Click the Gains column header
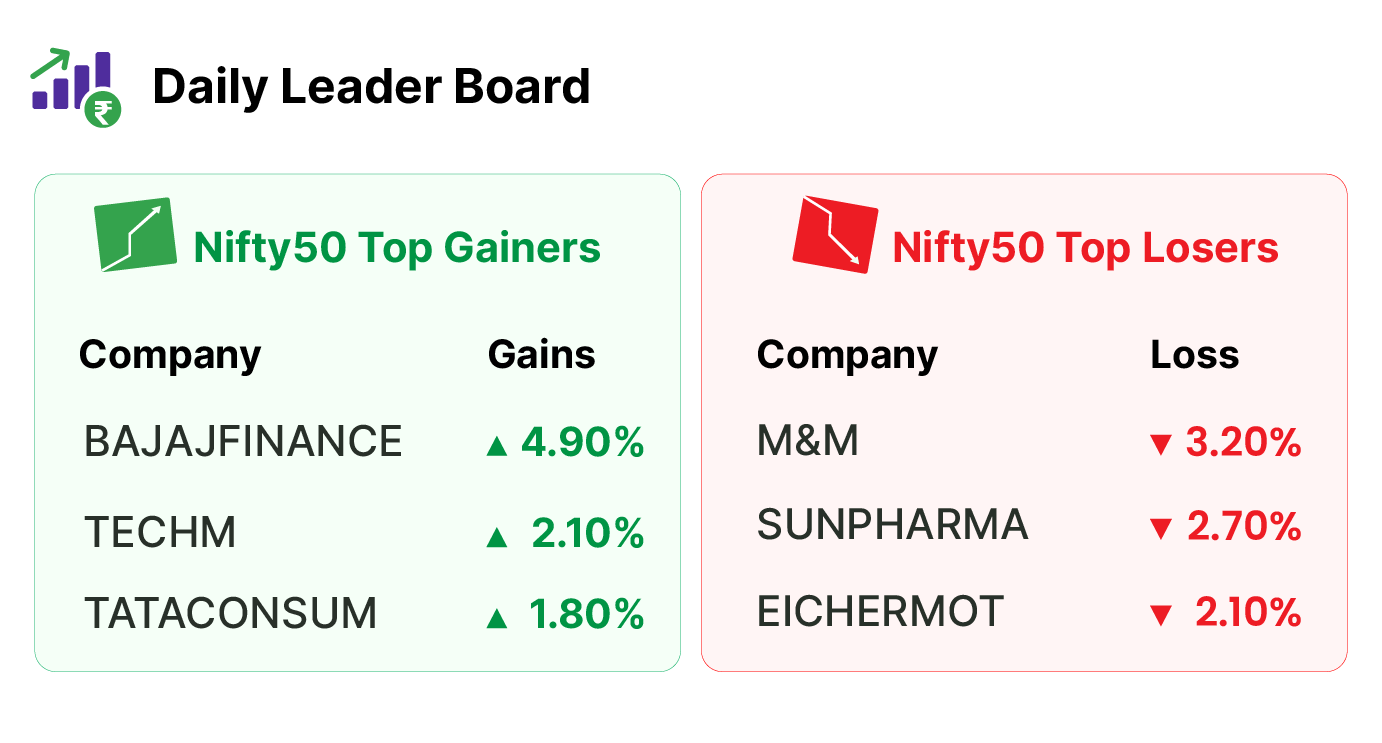The width and height of the screenshot is (1382, 743). [x=541, y=355]
